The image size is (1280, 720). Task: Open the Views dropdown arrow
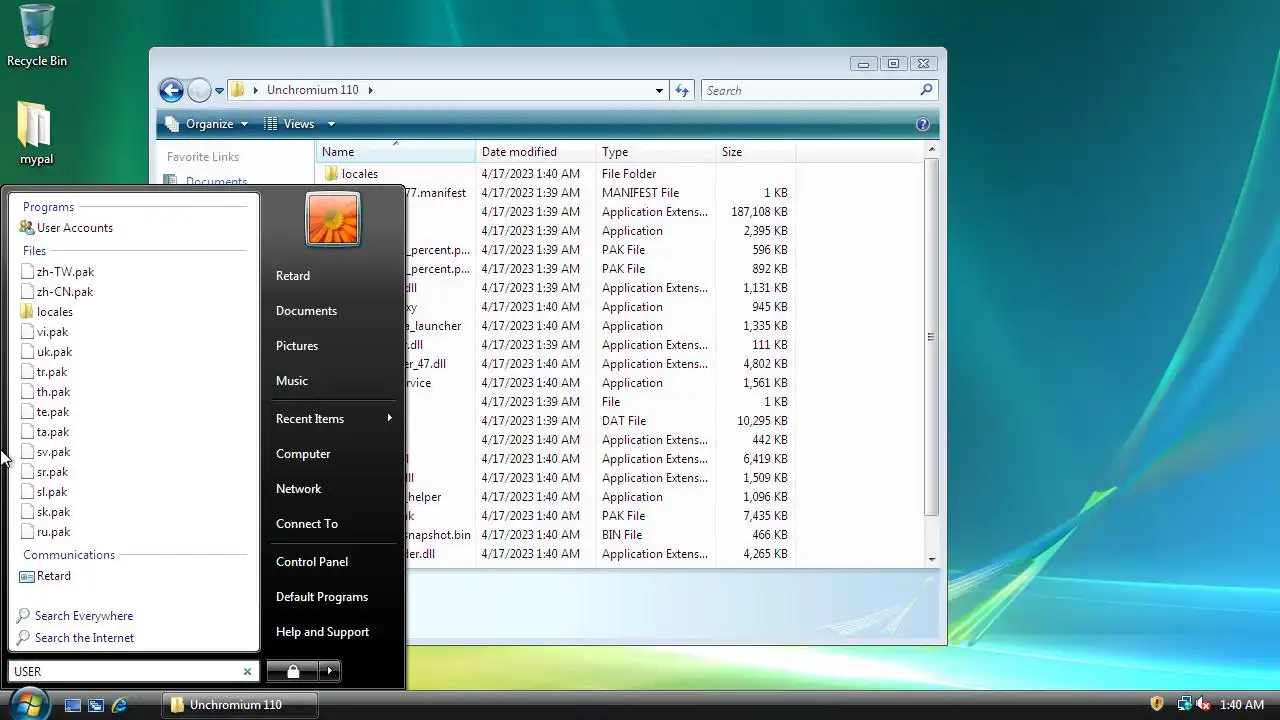pos(331,124)
